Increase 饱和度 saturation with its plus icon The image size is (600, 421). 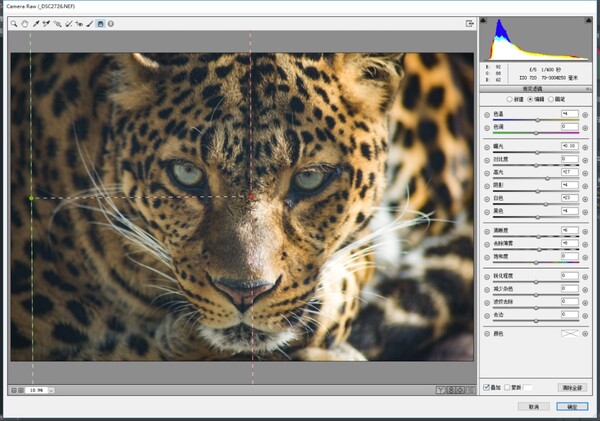585,258
